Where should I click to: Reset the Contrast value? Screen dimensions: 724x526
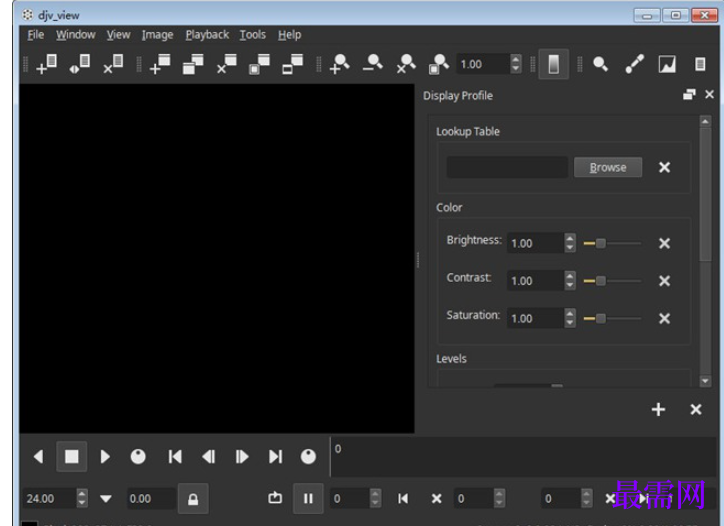tap(664, 280)
